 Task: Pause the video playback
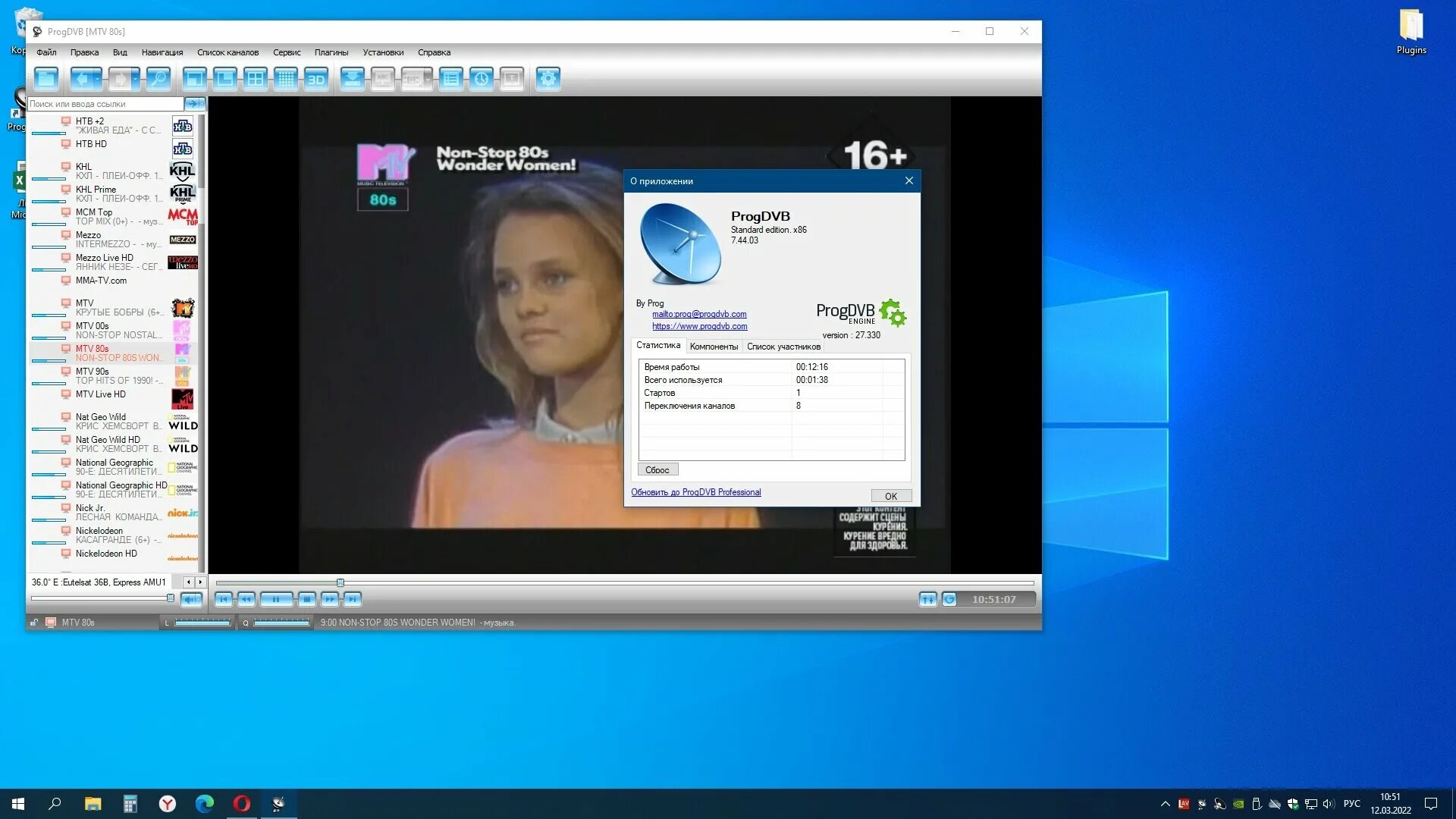276,599
